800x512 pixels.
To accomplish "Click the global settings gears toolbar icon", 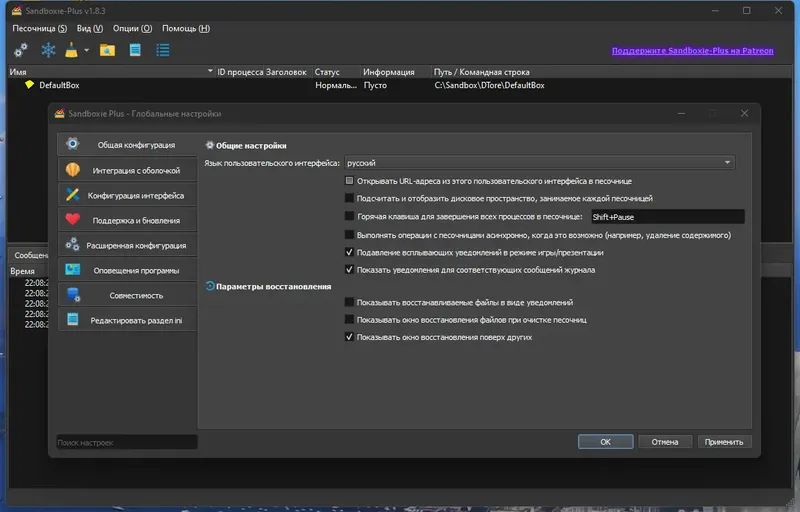I will coord(21,50).
